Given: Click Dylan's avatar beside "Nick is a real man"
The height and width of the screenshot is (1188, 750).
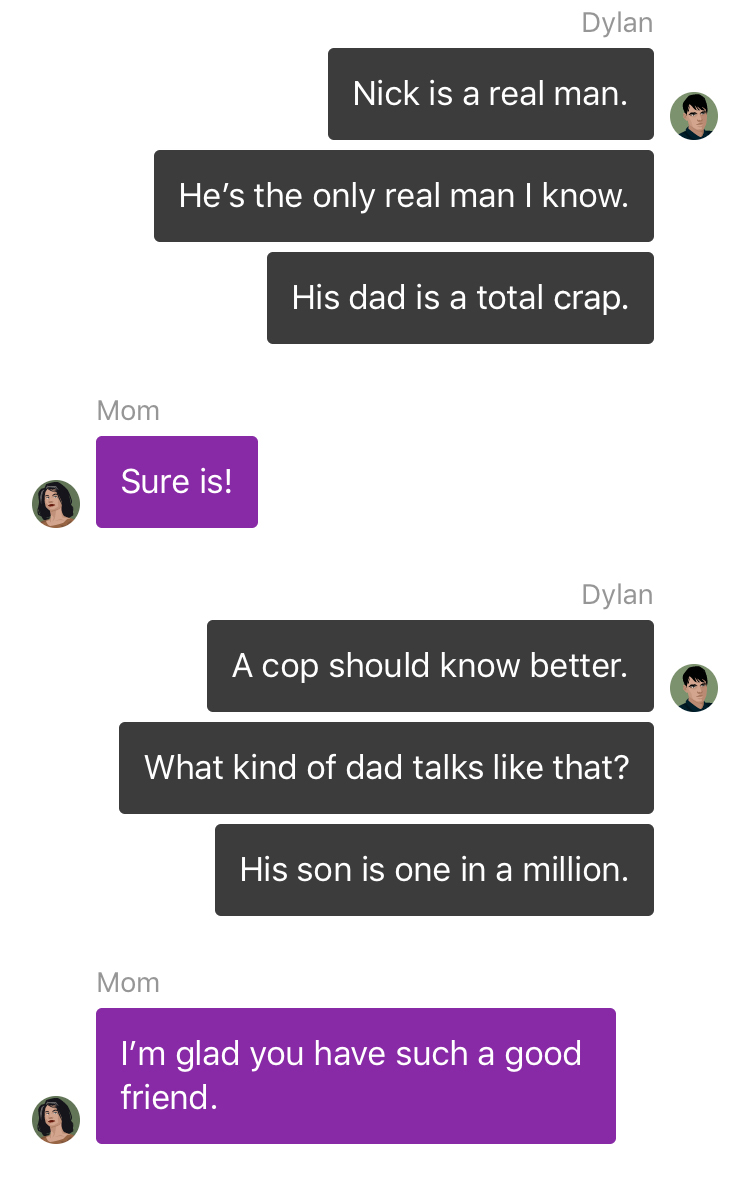Looking at the screenshot, I should point(693,116).
